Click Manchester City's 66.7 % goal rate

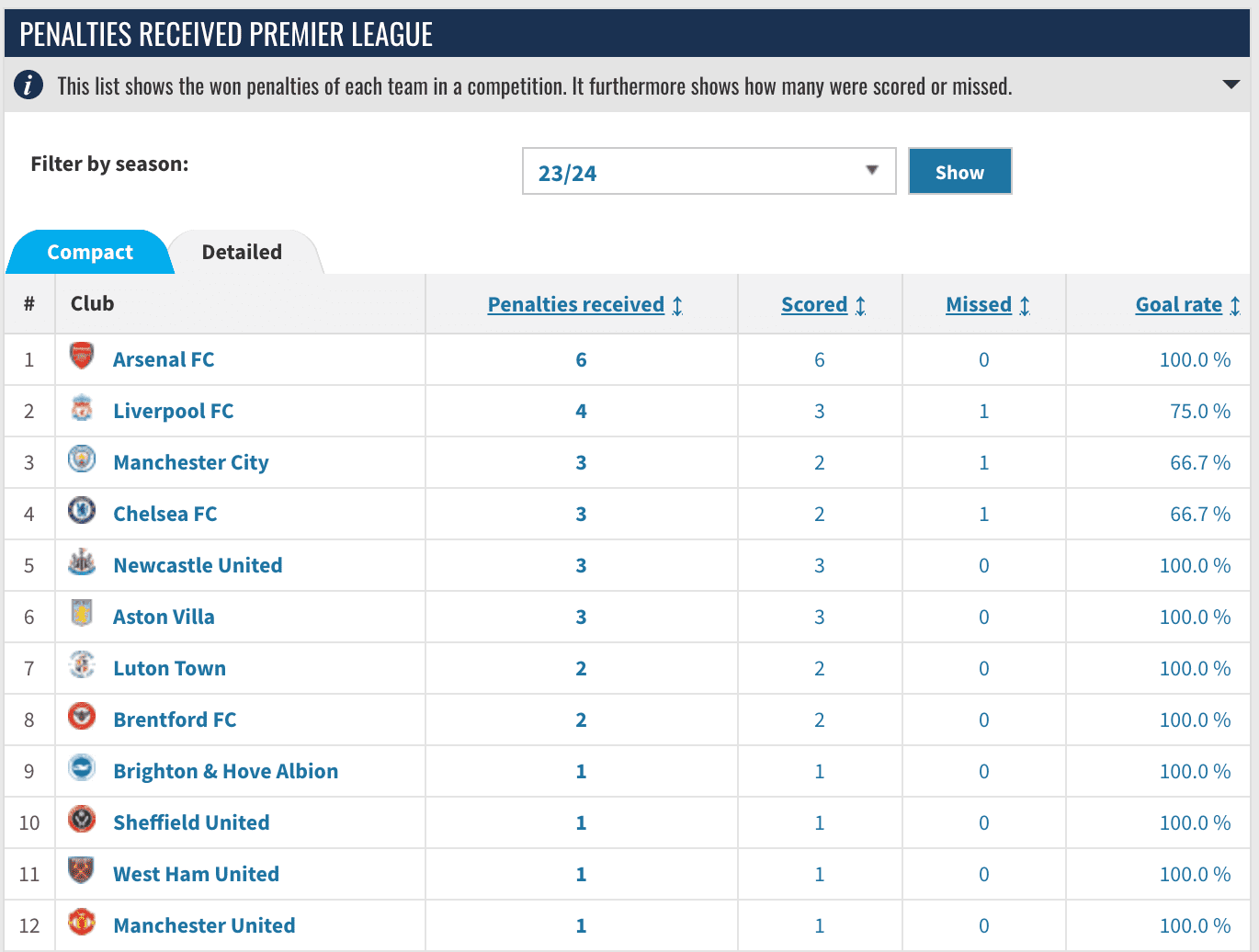(x=1200, y=462)
